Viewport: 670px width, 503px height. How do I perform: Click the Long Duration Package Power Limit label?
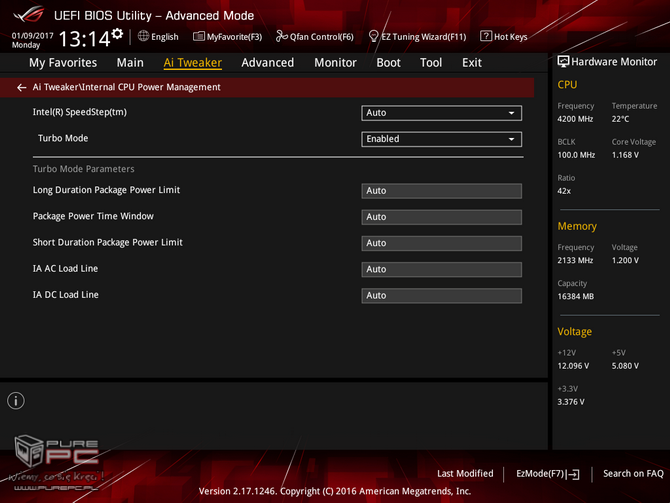pyautogui.click(x=106, y=190)
